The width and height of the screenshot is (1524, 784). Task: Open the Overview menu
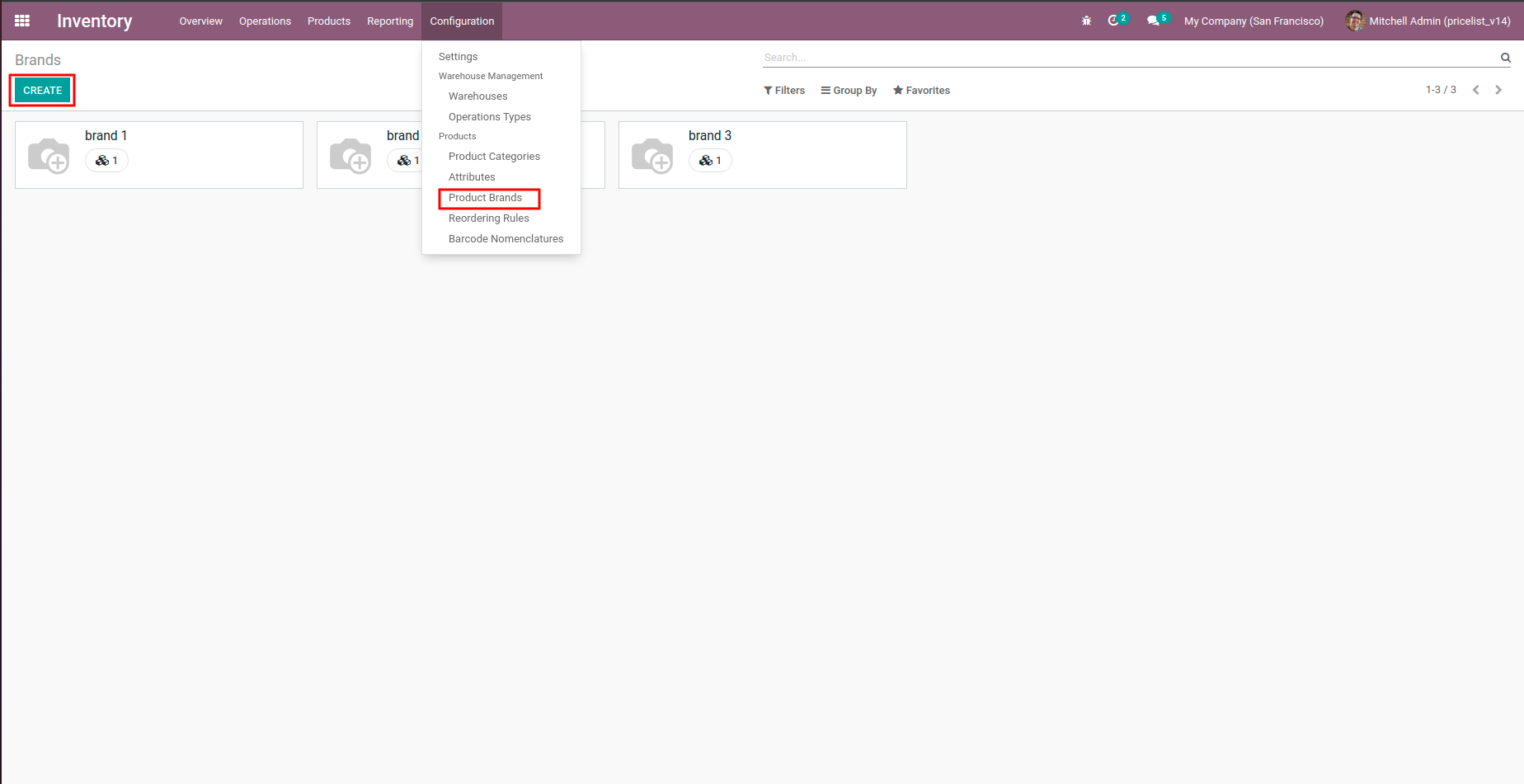[200, 21]
